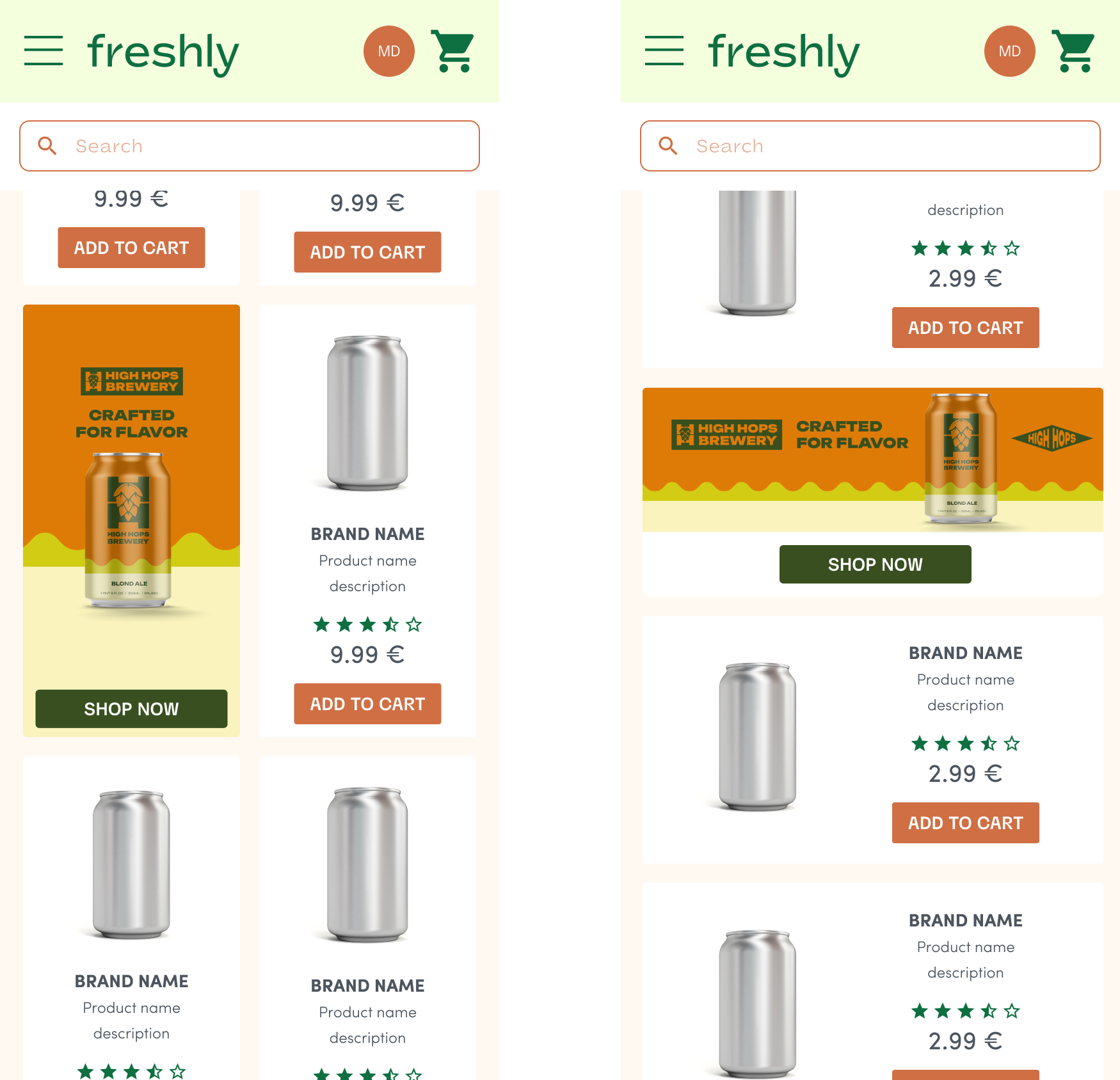Click the magnifier icon in right search bar
This screenshot has width=1120, height=1080.
pos(668,146)
